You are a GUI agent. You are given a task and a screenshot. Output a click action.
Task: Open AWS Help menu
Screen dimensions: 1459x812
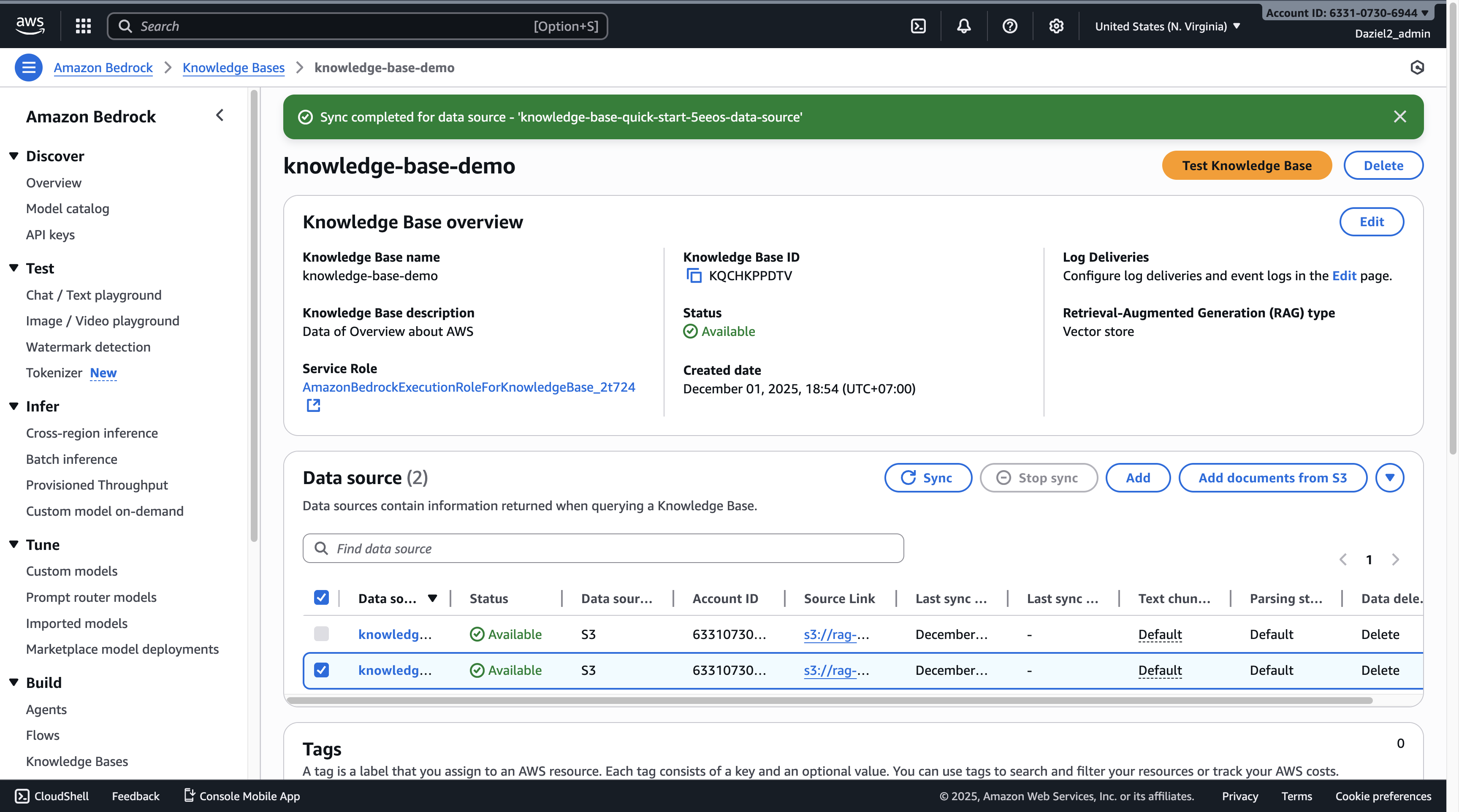pos(1010,25)
